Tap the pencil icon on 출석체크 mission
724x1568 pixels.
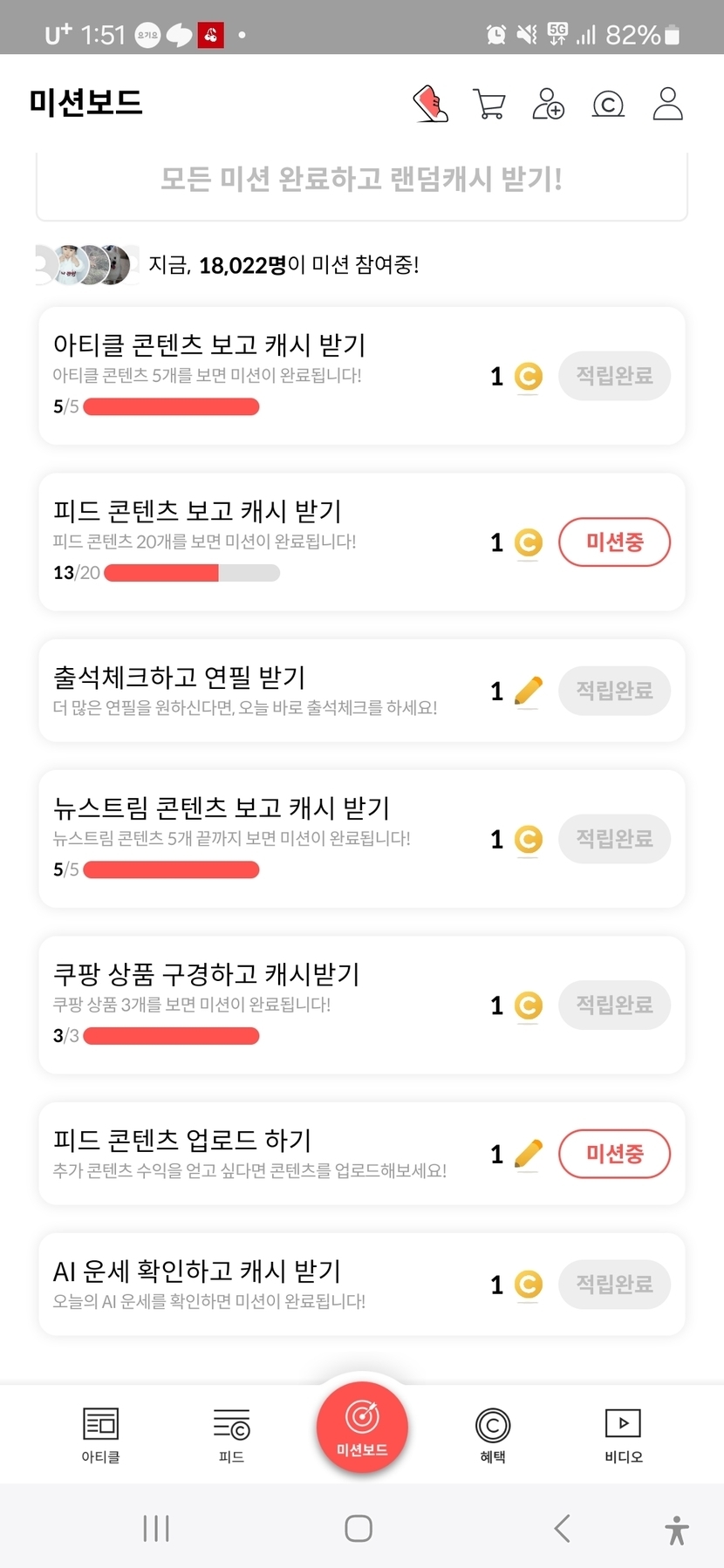pyautogui.click(x=528, y=692)
